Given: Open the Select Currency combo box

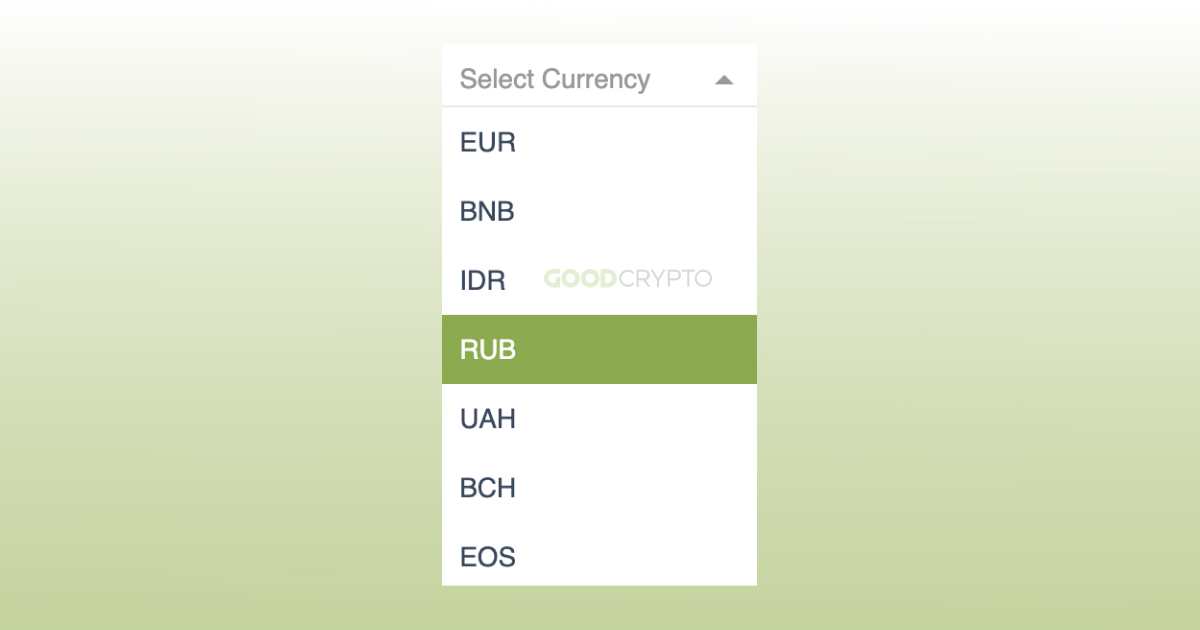Looking at the screenshot, I should point(598,79).
